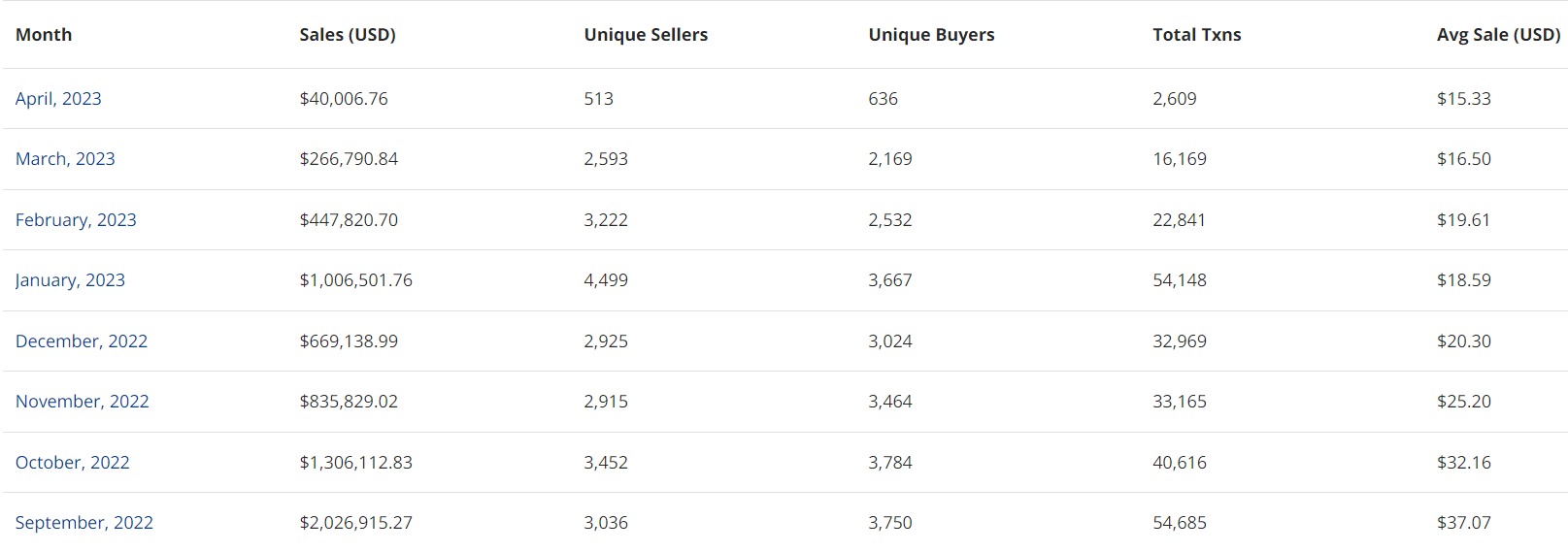Sort by the Unique Buyers column header
Viewport: 1568px width, 552px height.
coord(931,35)
